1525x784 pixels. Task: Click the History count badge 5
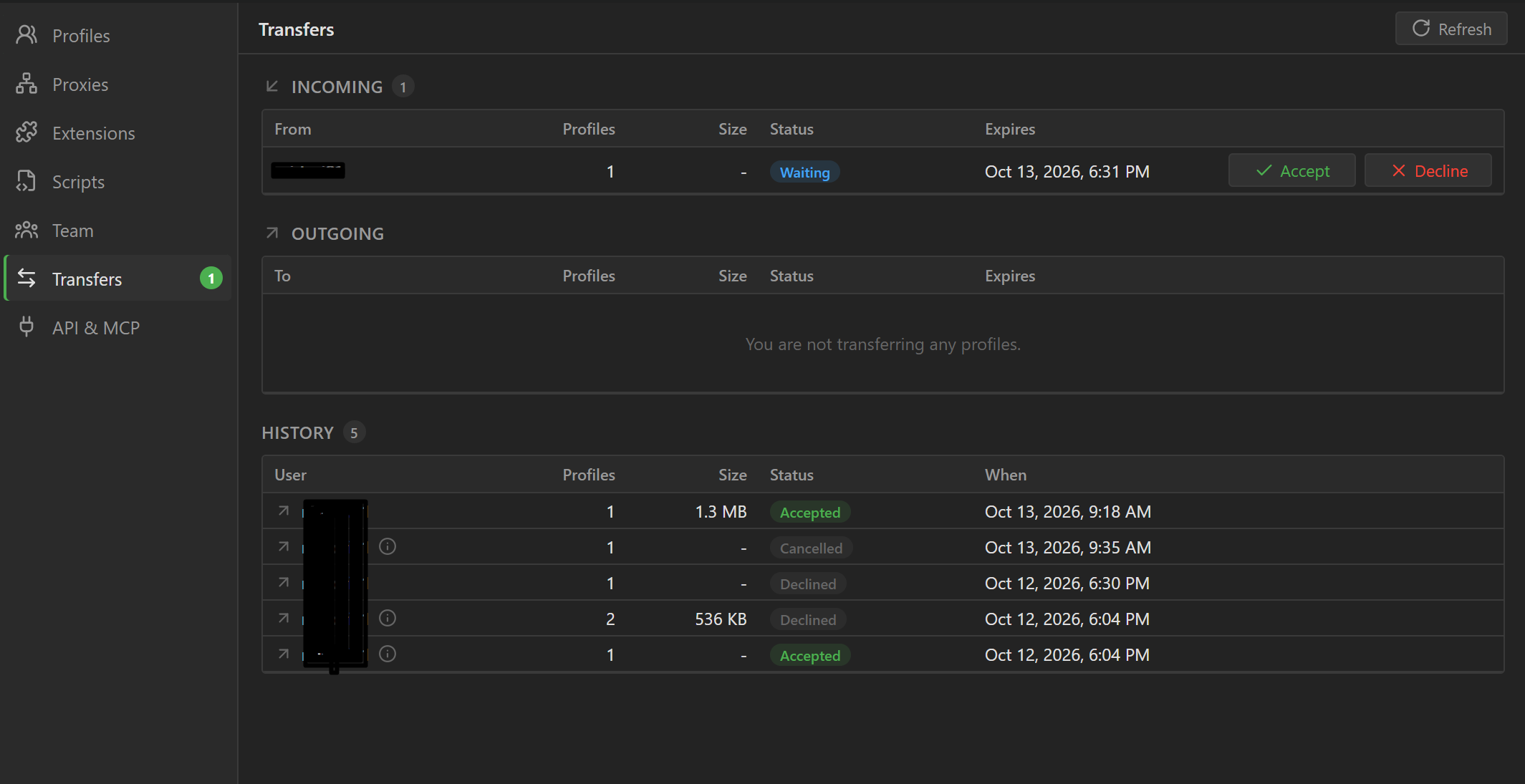(354, 432)
